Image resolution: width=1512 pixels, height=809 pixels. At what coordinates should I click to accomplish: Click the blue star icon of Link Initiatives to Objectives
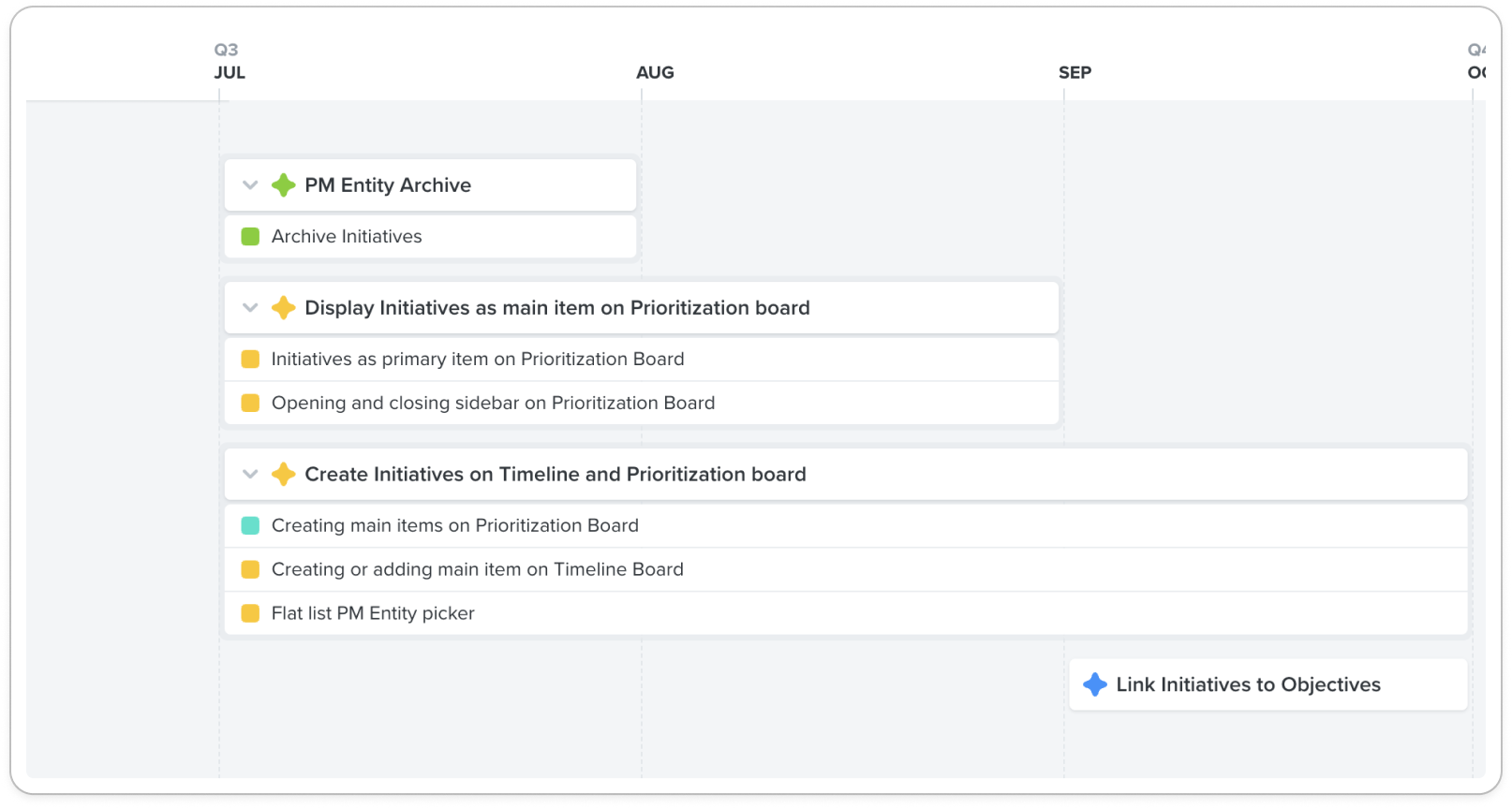coord(1094,684)
